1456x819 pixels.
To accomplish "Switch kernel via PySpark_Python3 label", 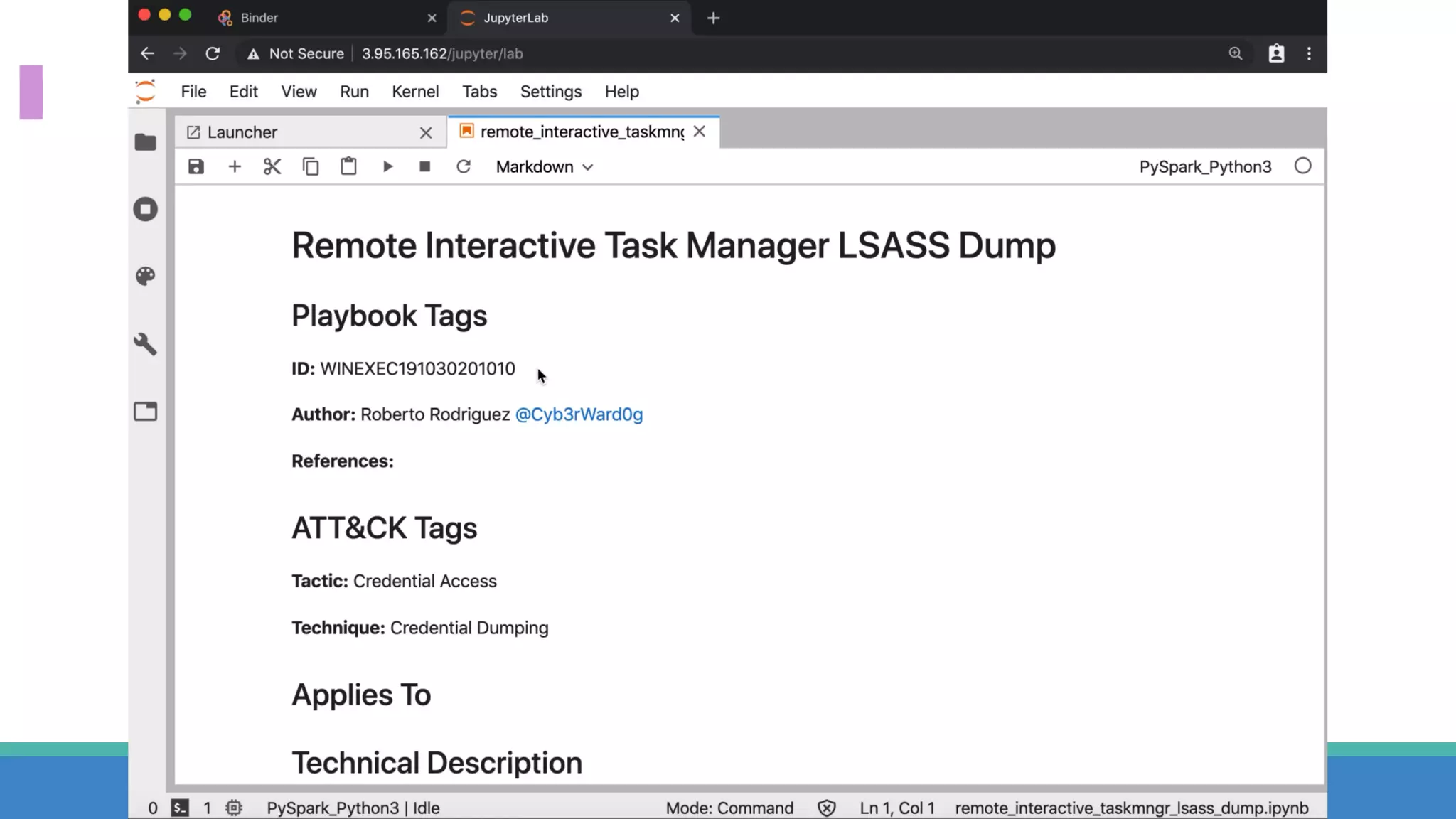I will 1205,166.
